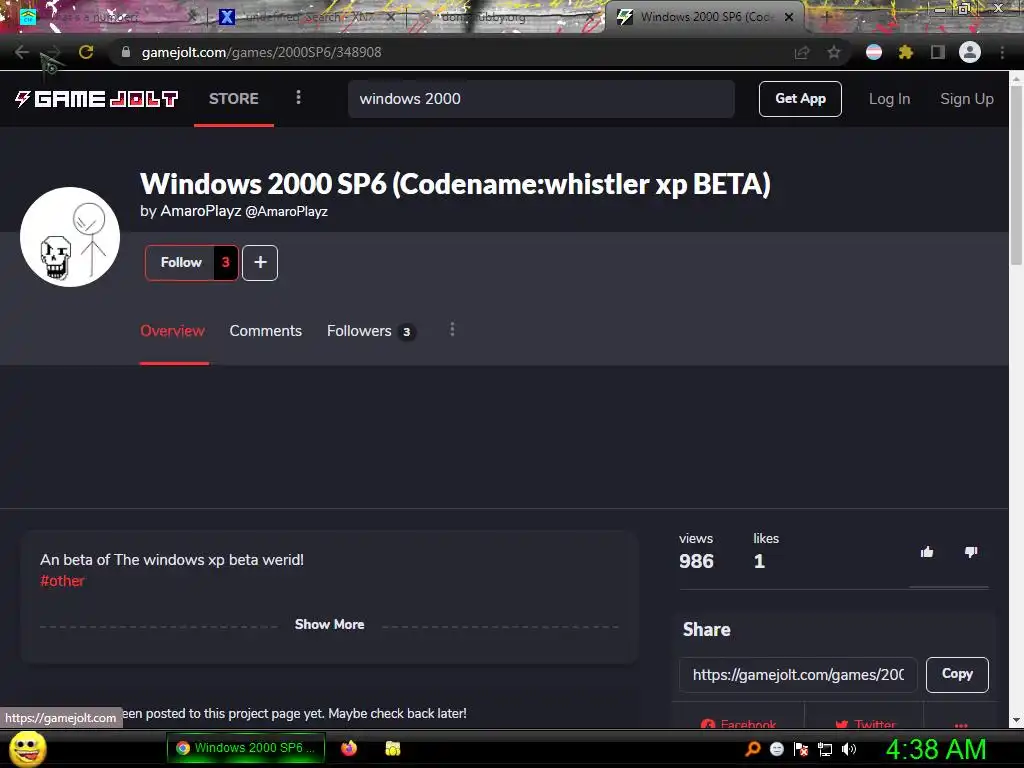Go forward in the browser
Viewport: 1024px width, 768px height.
53,52
